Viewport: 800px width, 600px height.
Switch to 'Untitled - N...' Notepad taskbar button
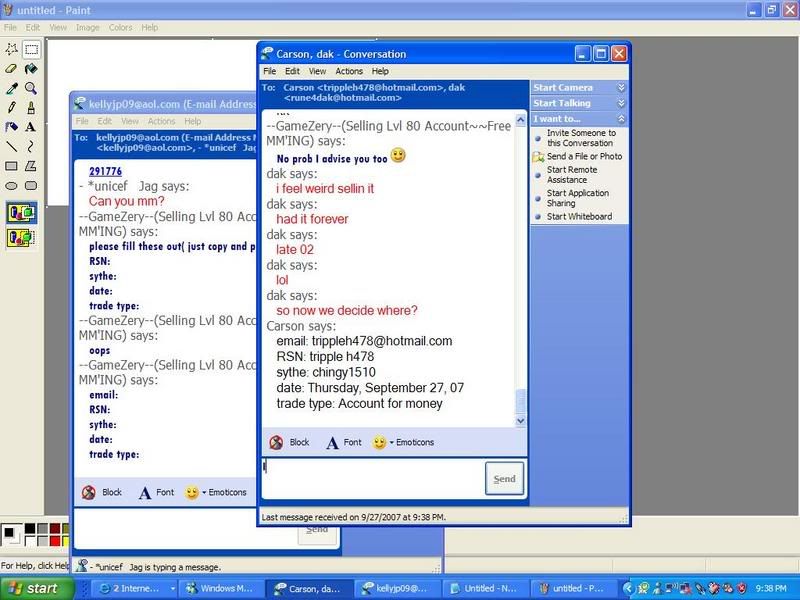point(484,588)
